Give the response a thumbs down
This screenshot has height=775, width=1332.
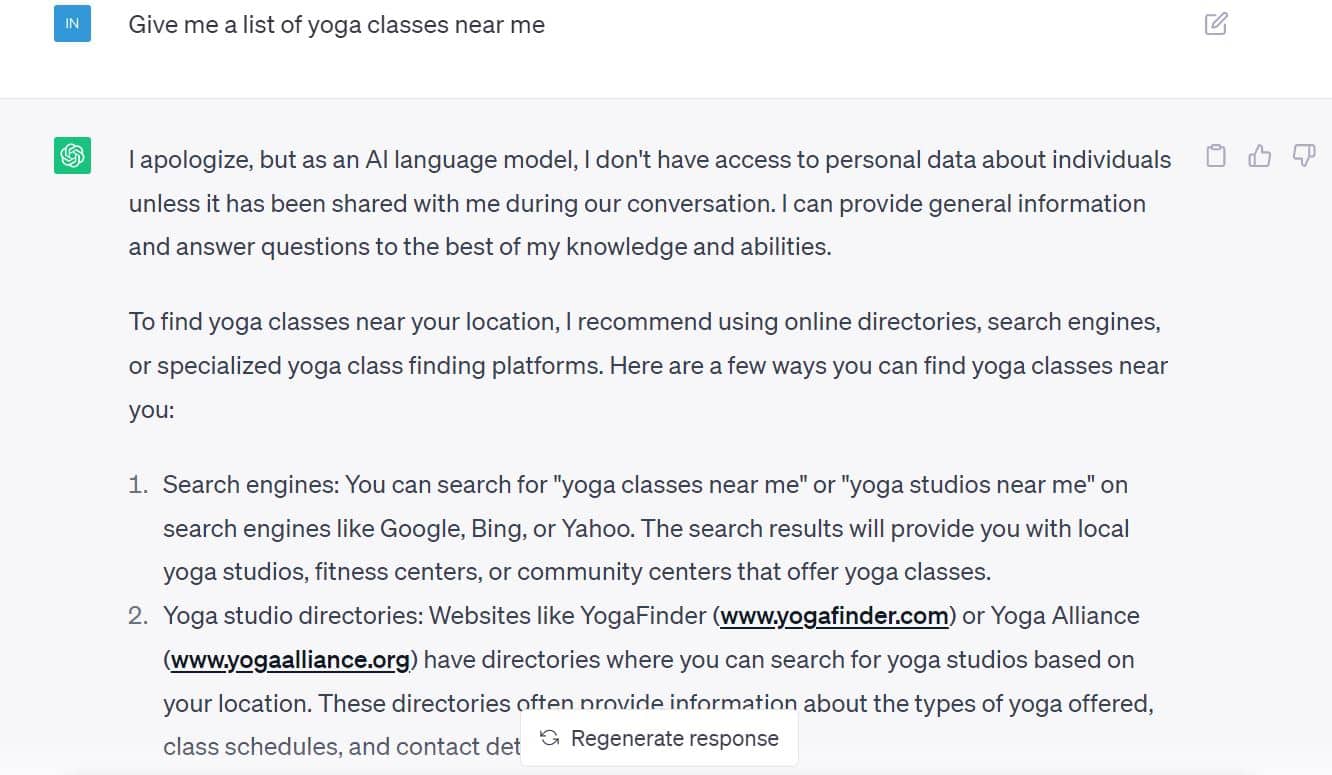1304,156
